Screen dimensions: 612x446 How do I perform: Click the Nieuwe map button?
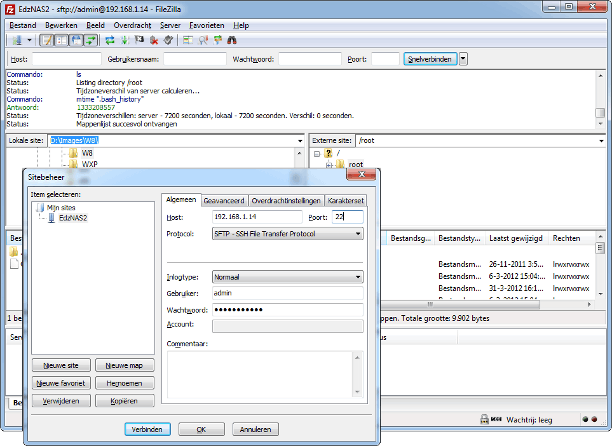point(125,366)
